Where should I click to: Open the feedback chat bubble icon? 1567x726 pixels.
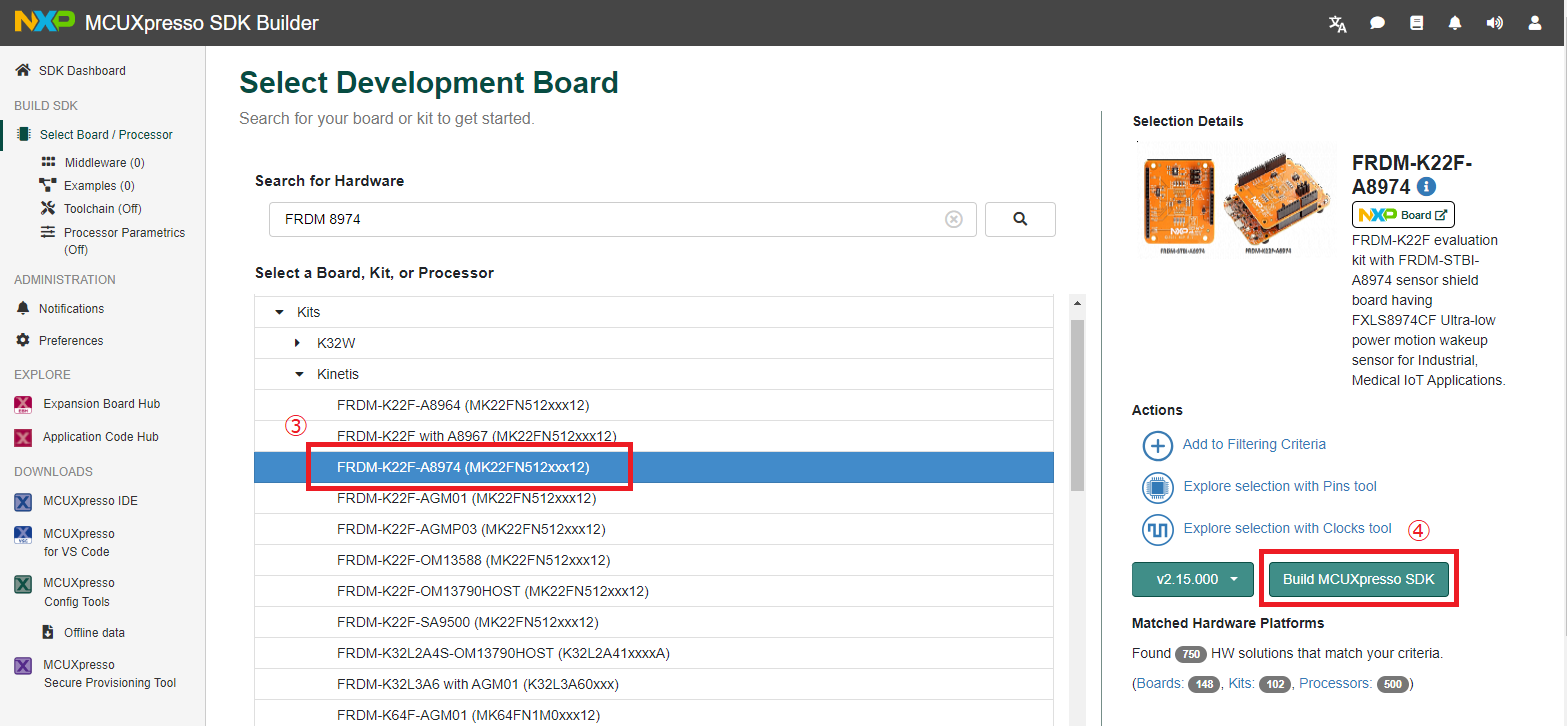pyautogui.click(x=1377, y=23)
